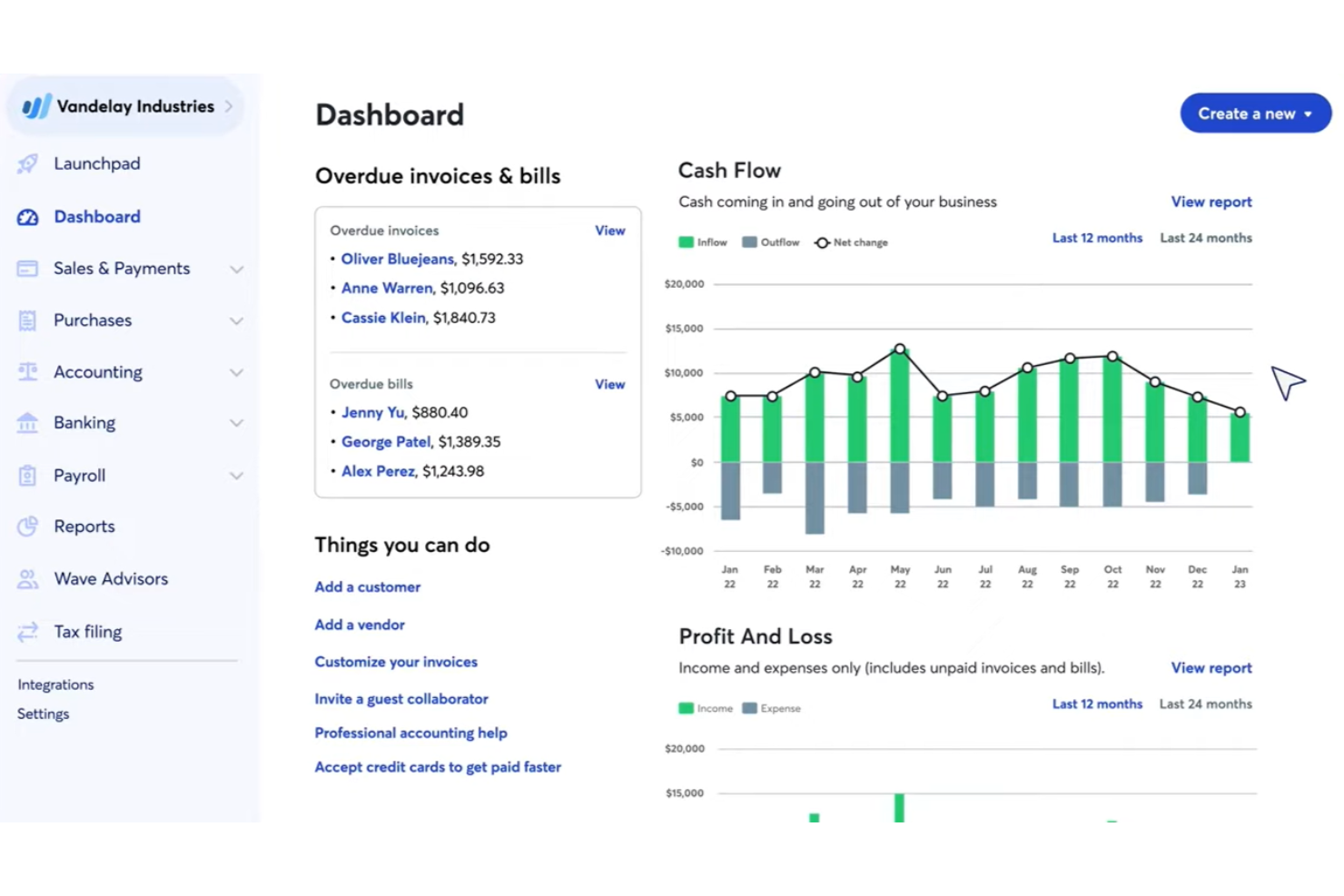Open Cash Flow View report link

click(x=1211, y=202)
